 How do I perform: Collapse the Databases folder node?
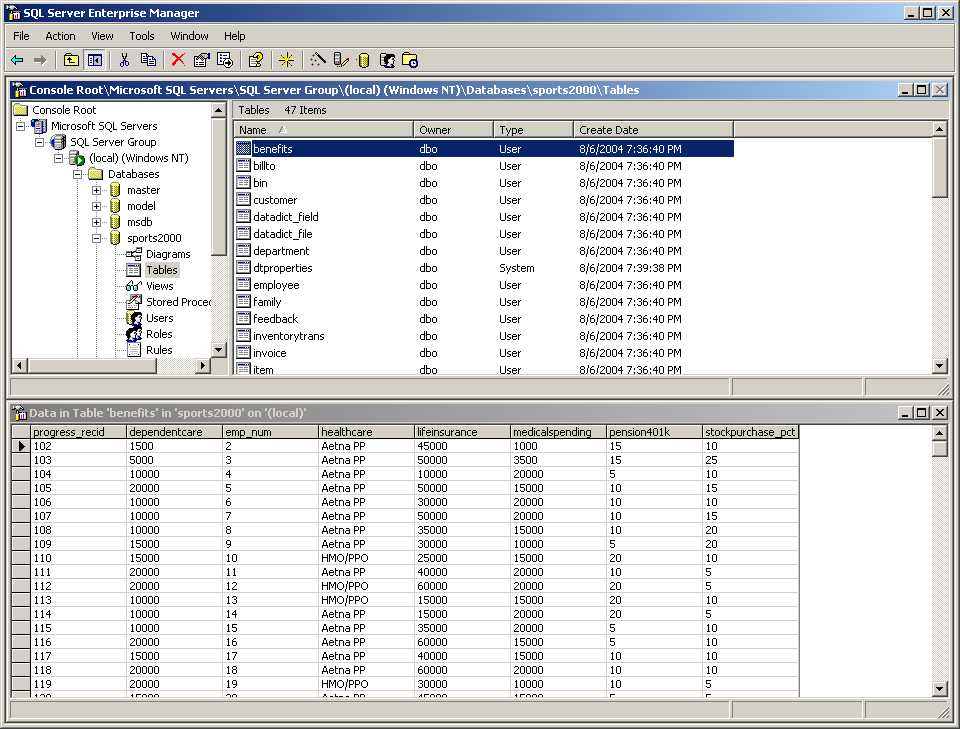point(78,174)
